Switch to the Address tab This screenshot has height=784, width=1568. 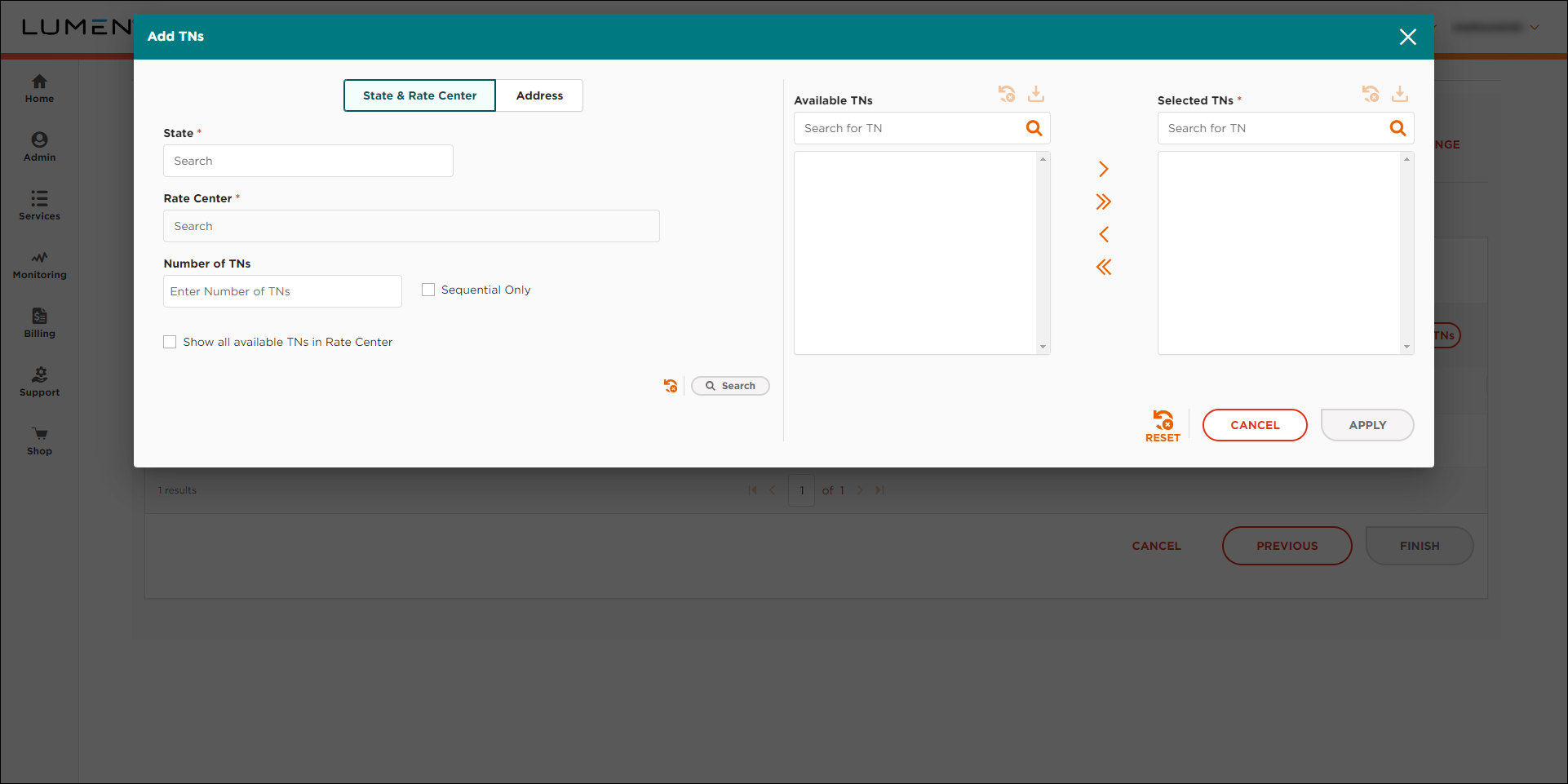538,95
